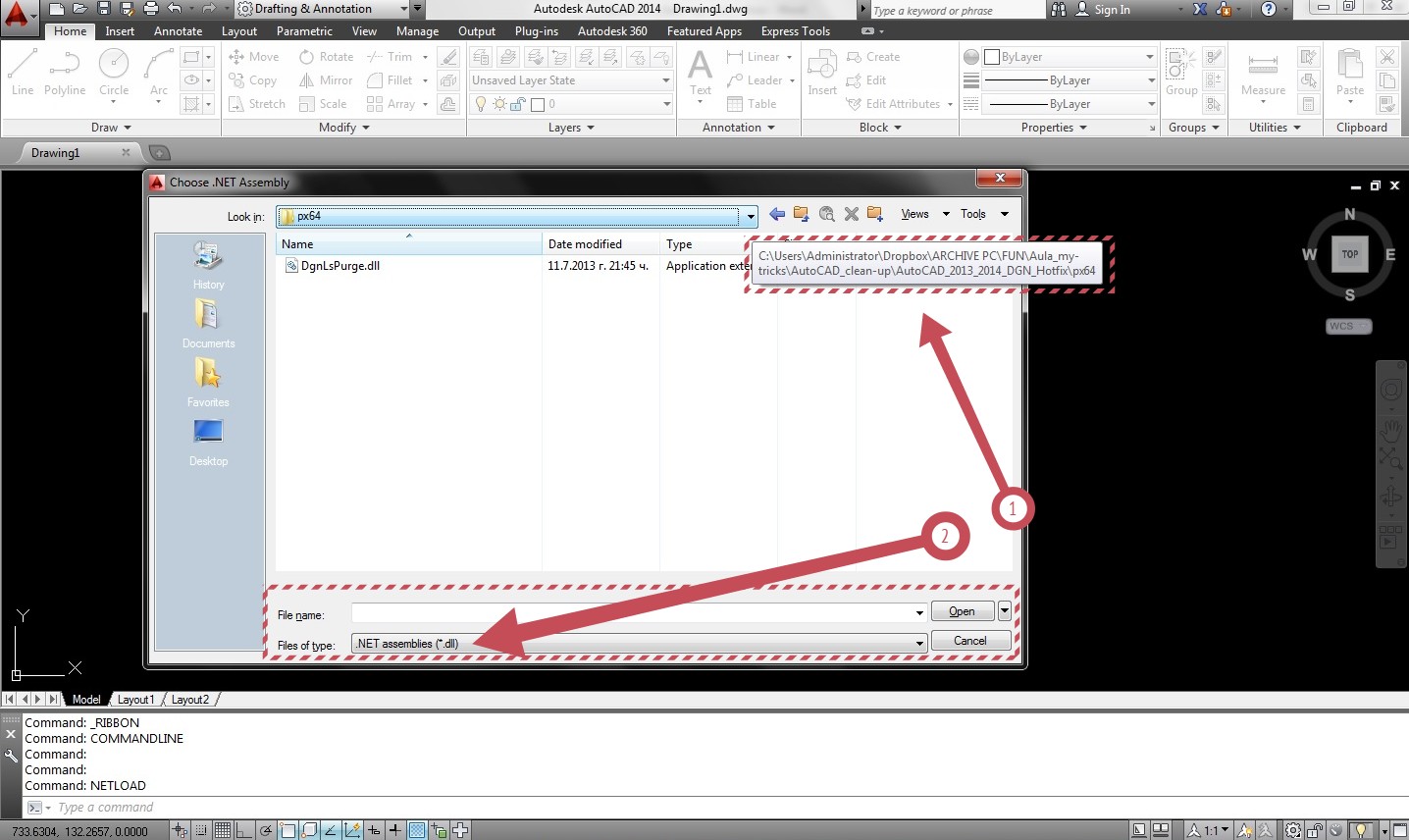Click the Date modified column header
The width and height of the screenshot is (1409, 840).
[x=600, y=244]
